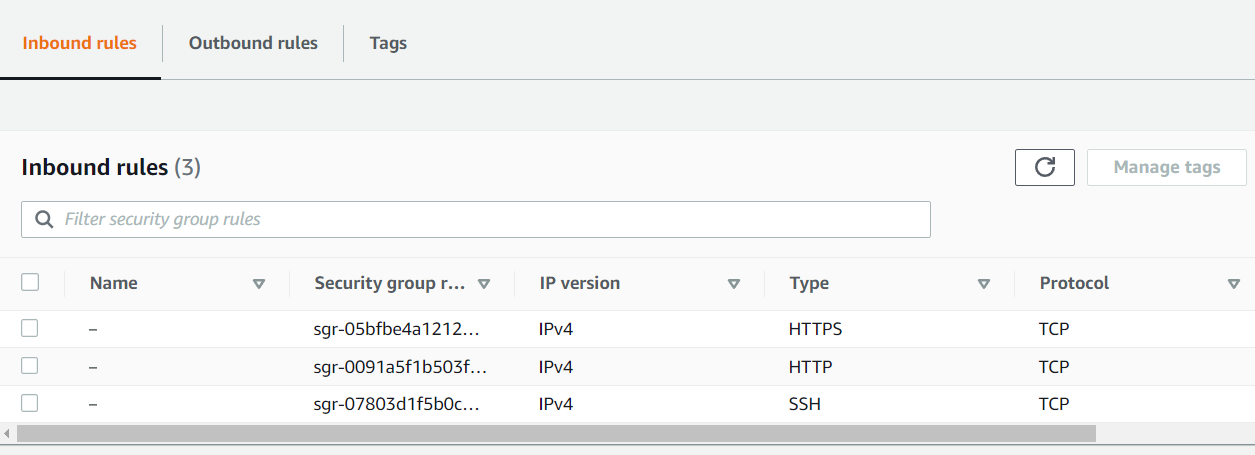Click left arrow of horizontal scrollbar
Viewport: 1255px width, 455px height.
tap(8, 434)
